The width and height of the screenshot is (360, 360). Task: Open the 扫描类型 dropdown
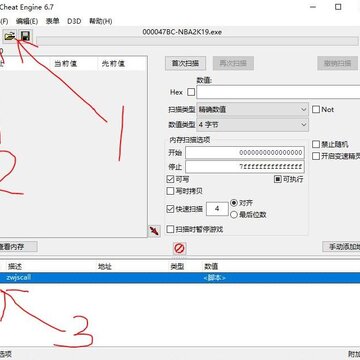click(x=252, y=109)
